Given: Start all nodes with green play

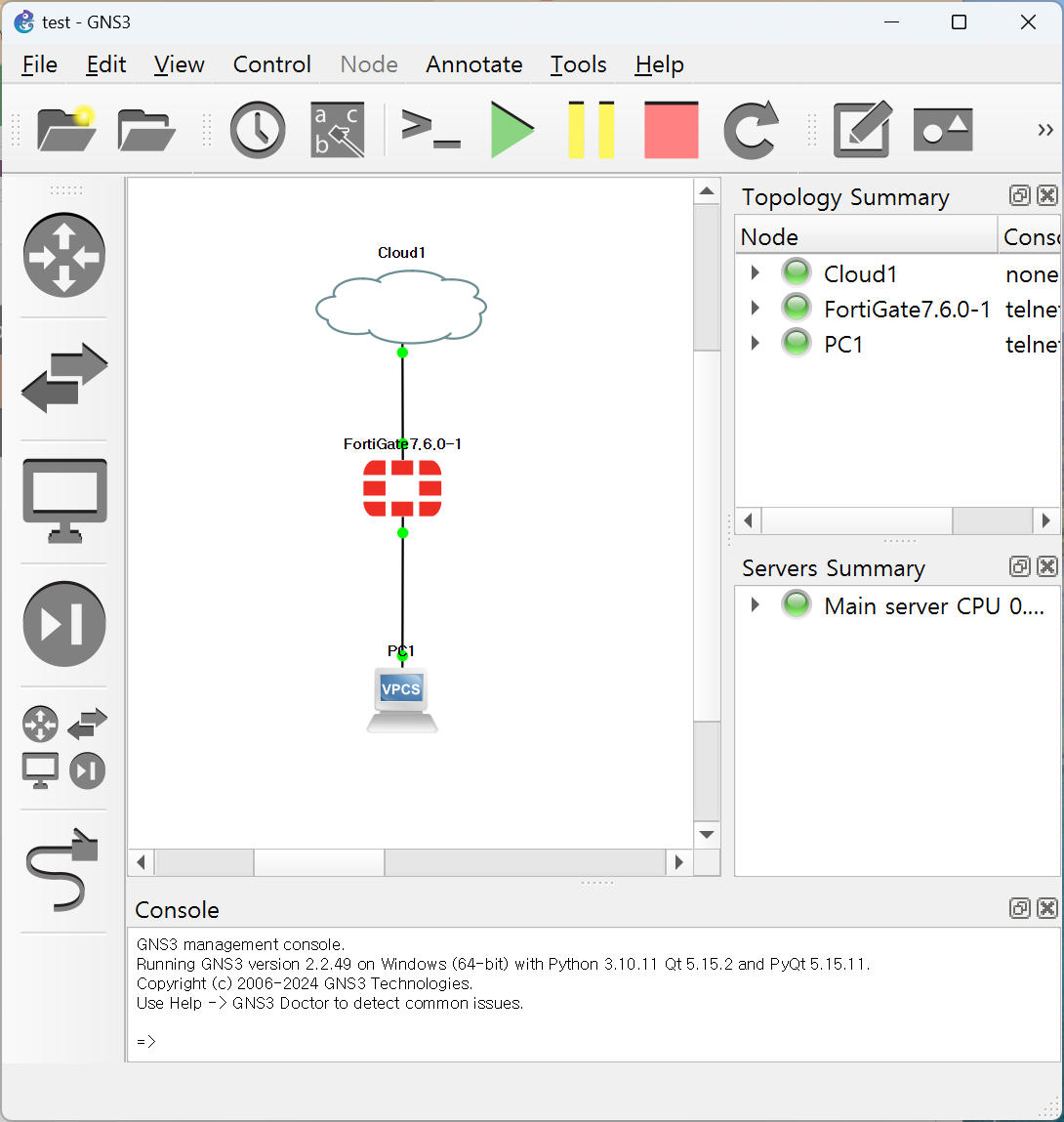Looking at the screenshot, I should [512, 130].
